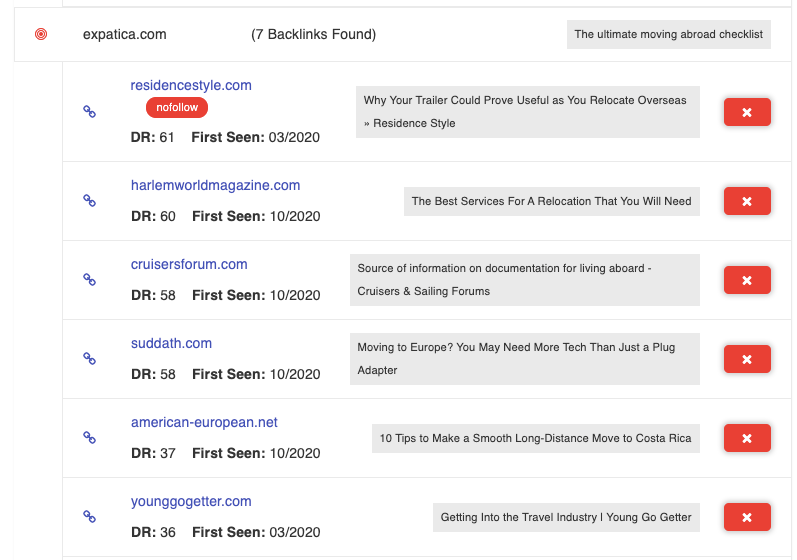This screenshot has width=797, height=560.
Task: Click the chain link icon for cruisersforum.com
Action: 89,280
